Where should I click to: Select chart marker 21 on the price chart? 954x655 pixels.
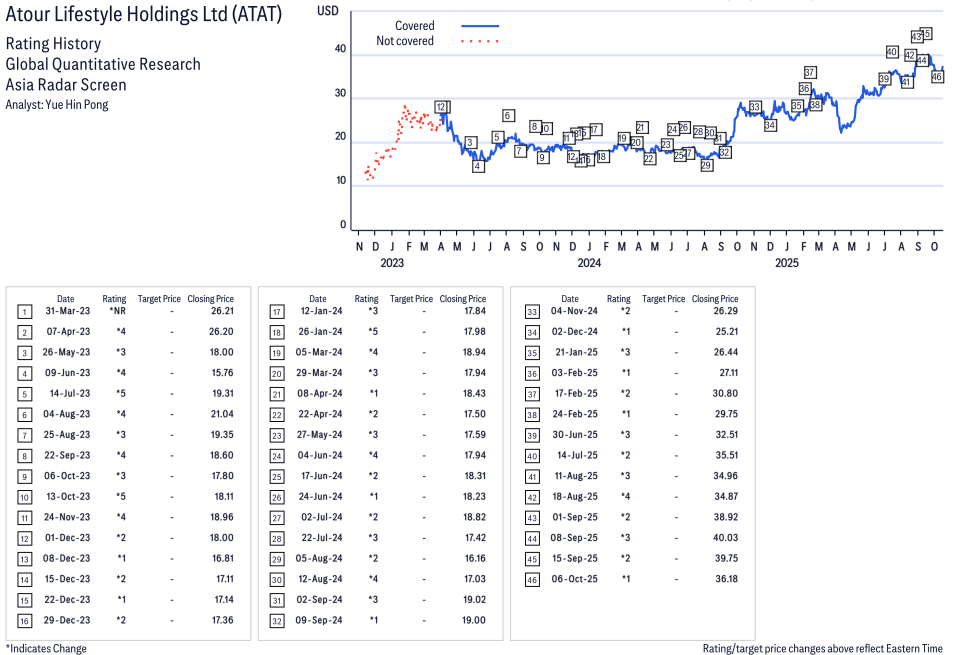641,127
